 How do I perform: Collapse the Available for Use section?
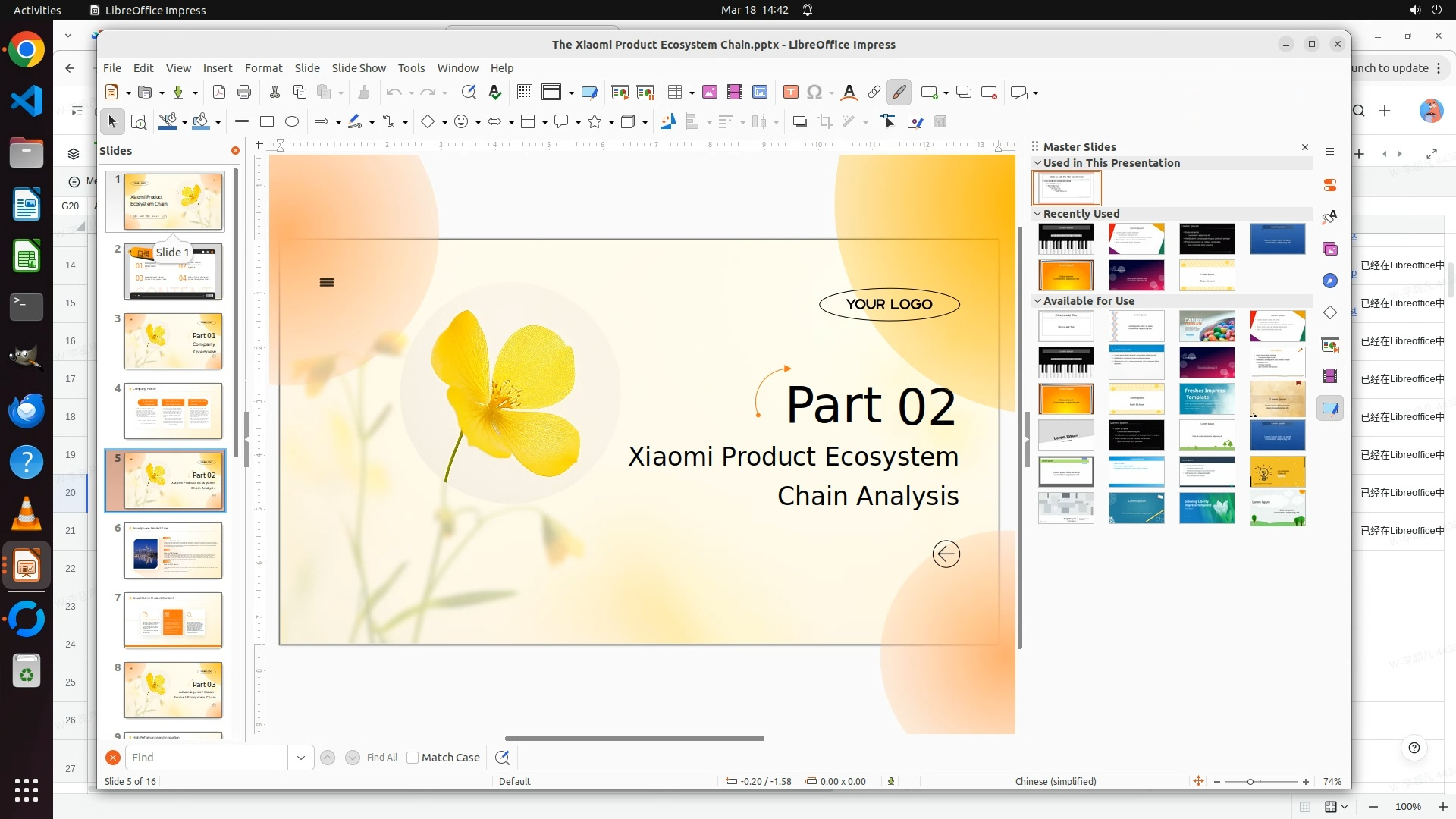1037,301
